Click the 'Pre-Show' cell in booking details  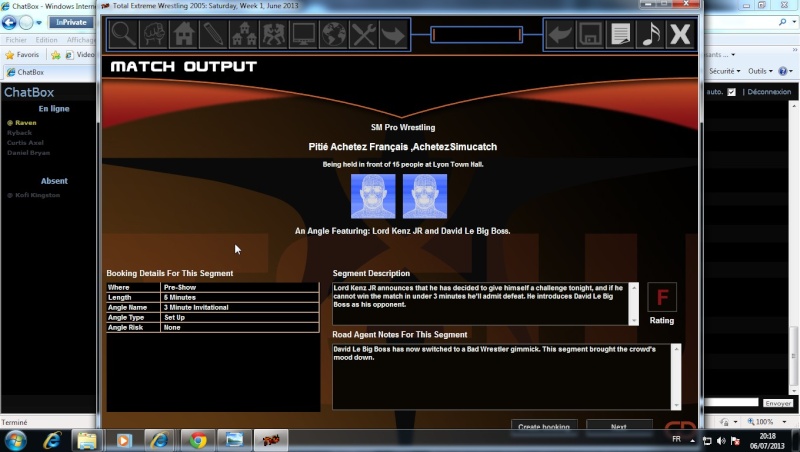coord(240,287)
